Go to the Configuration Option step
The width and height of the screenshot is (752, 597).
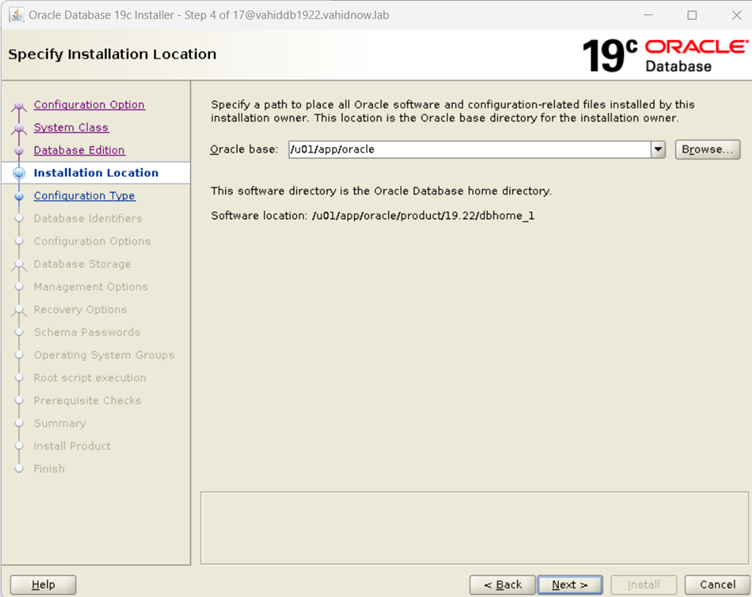pyautogui.click(x=89, y=105)
